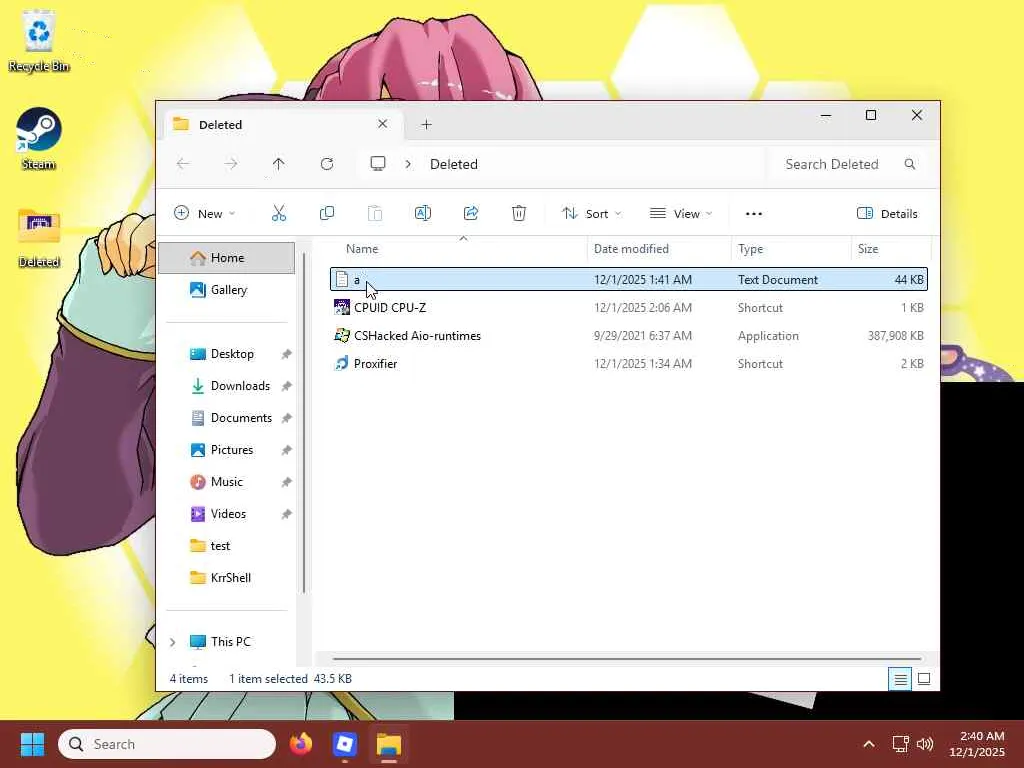Open Home in navigation pane
This screenshot has width=1024, height=768.
click(227, 258)
